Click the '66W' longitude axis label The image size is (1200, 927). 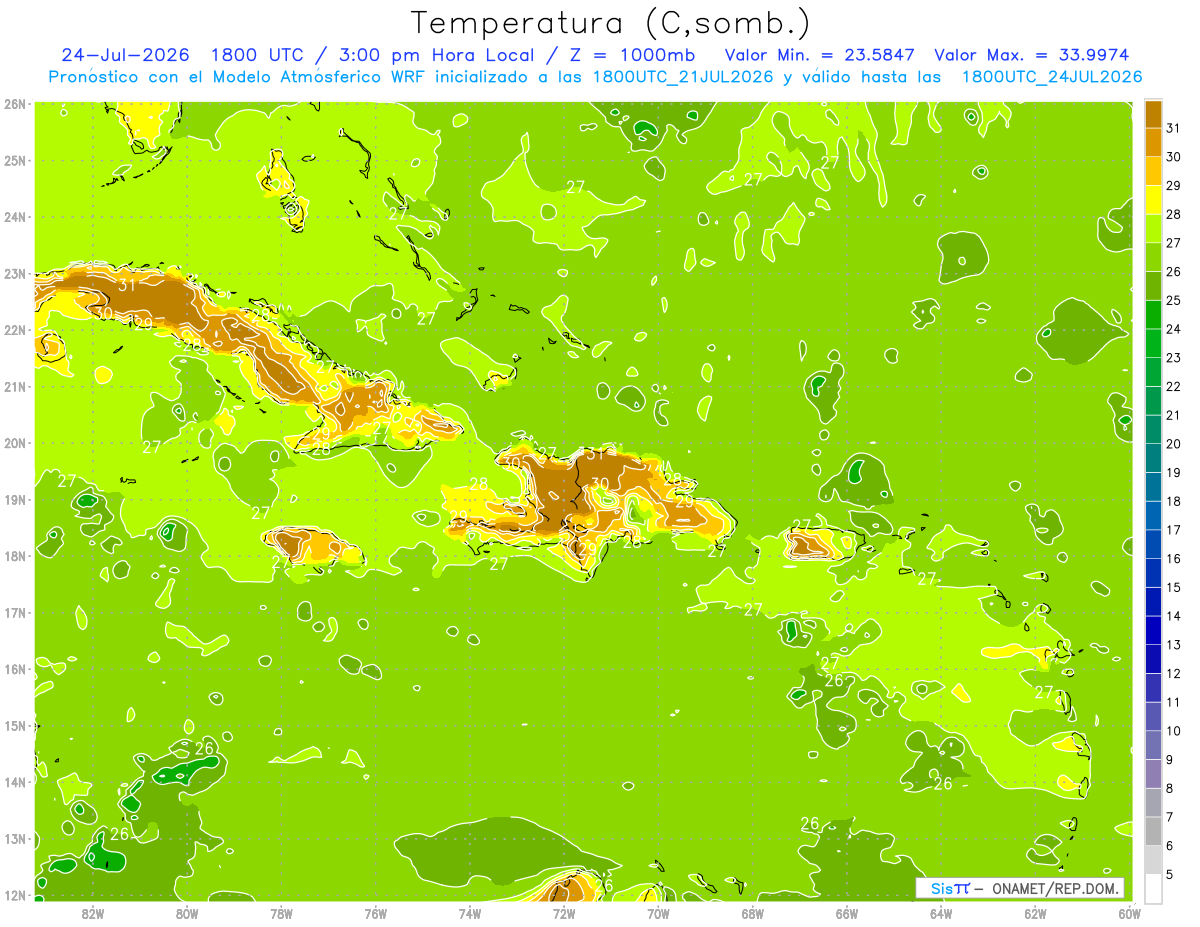coord(846,913)
